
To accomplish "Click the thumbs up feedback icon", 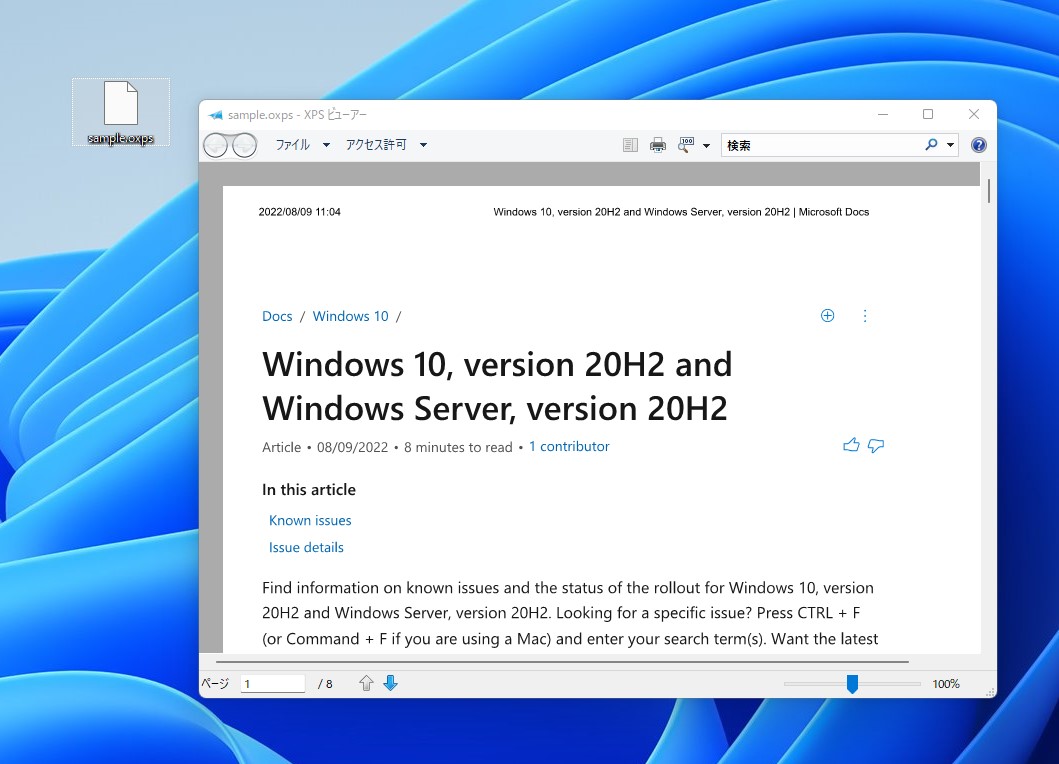I will coord(851,445).
